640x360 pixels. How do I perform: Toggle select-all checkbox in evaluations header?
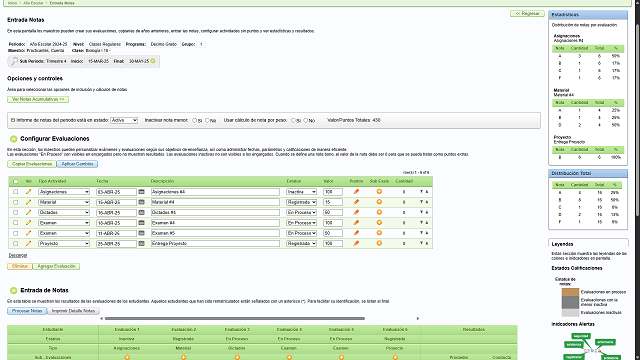tap(16, 181)
